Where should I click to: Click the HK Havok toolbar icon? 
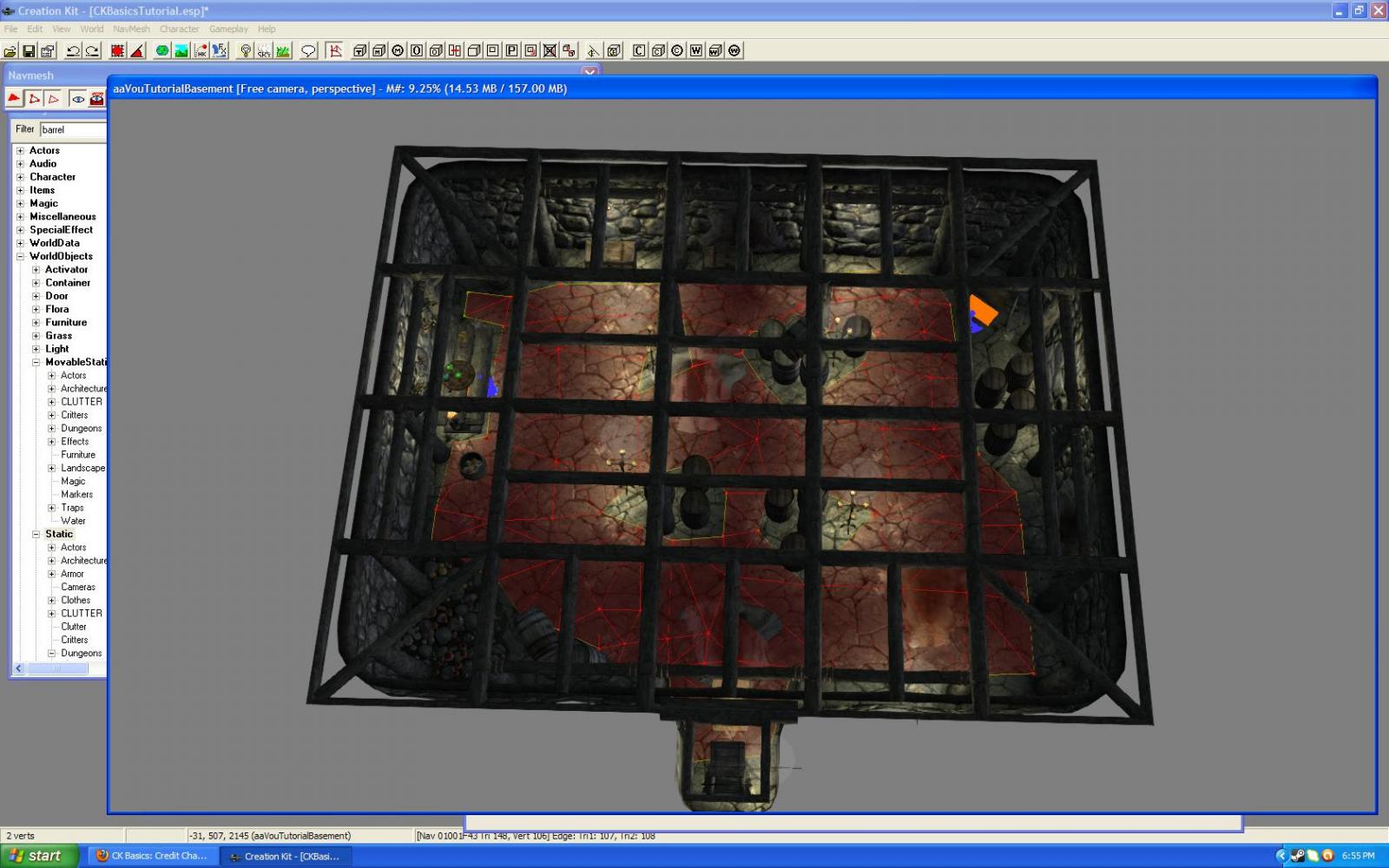201,51
